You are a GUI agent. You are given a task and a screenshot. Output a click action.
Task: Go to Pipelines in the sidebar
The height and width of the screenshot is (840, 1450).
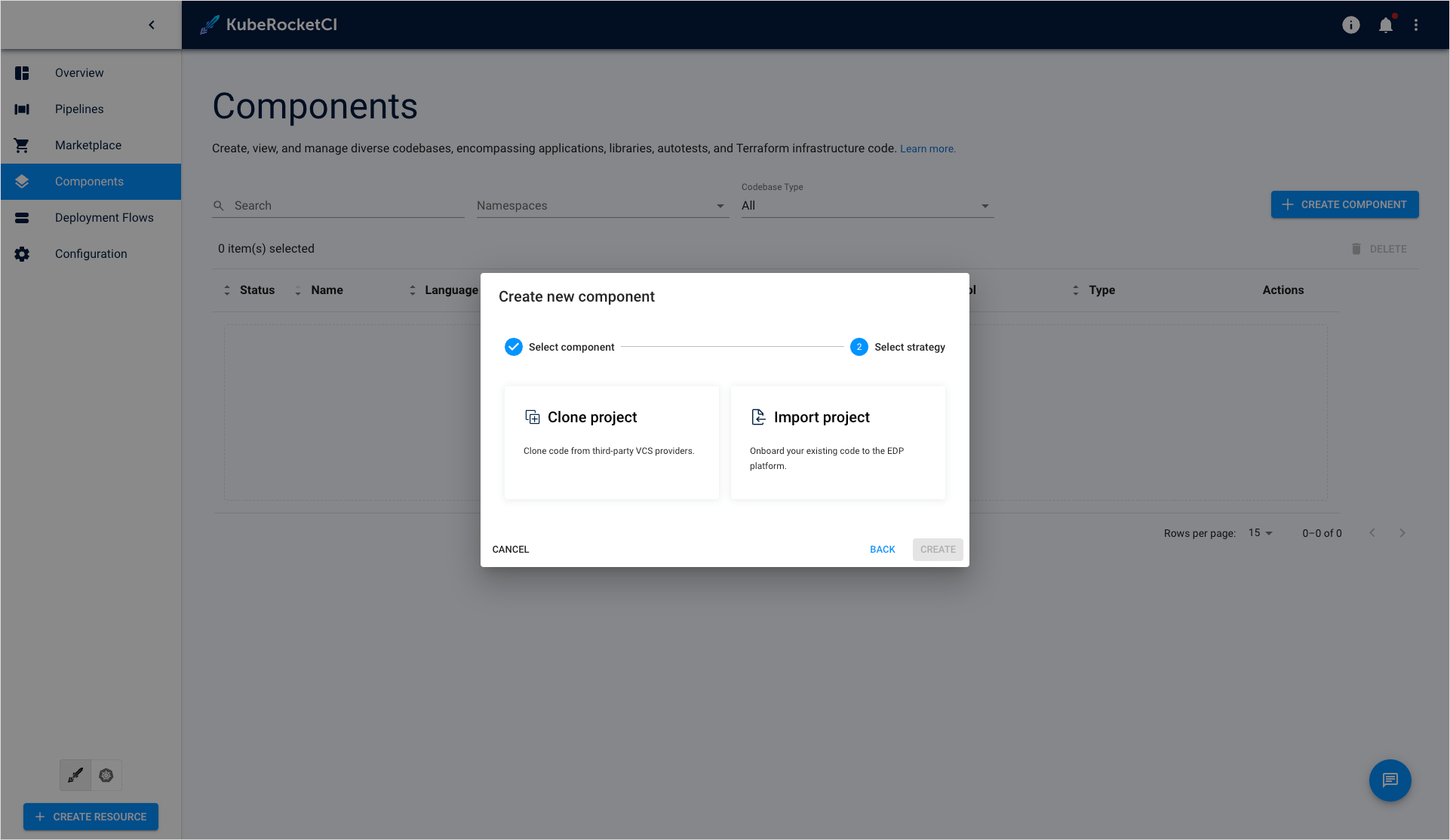click(x=79, y=109)
